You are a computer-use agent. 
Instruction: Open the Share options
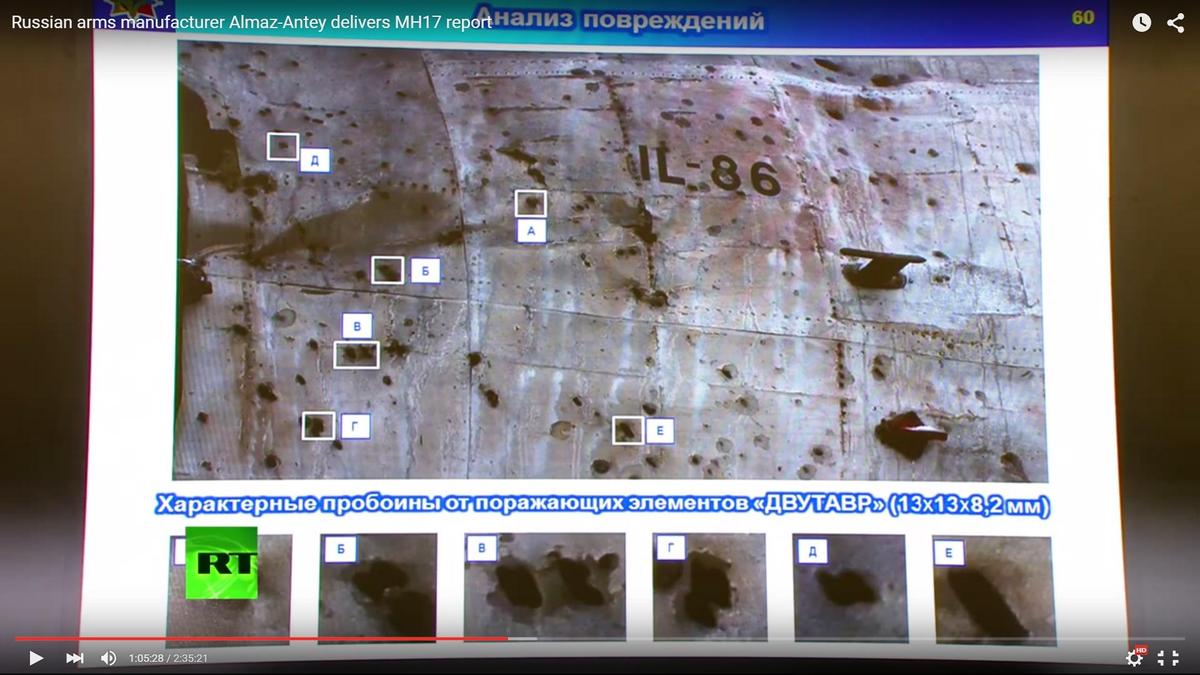[1176, 22]
